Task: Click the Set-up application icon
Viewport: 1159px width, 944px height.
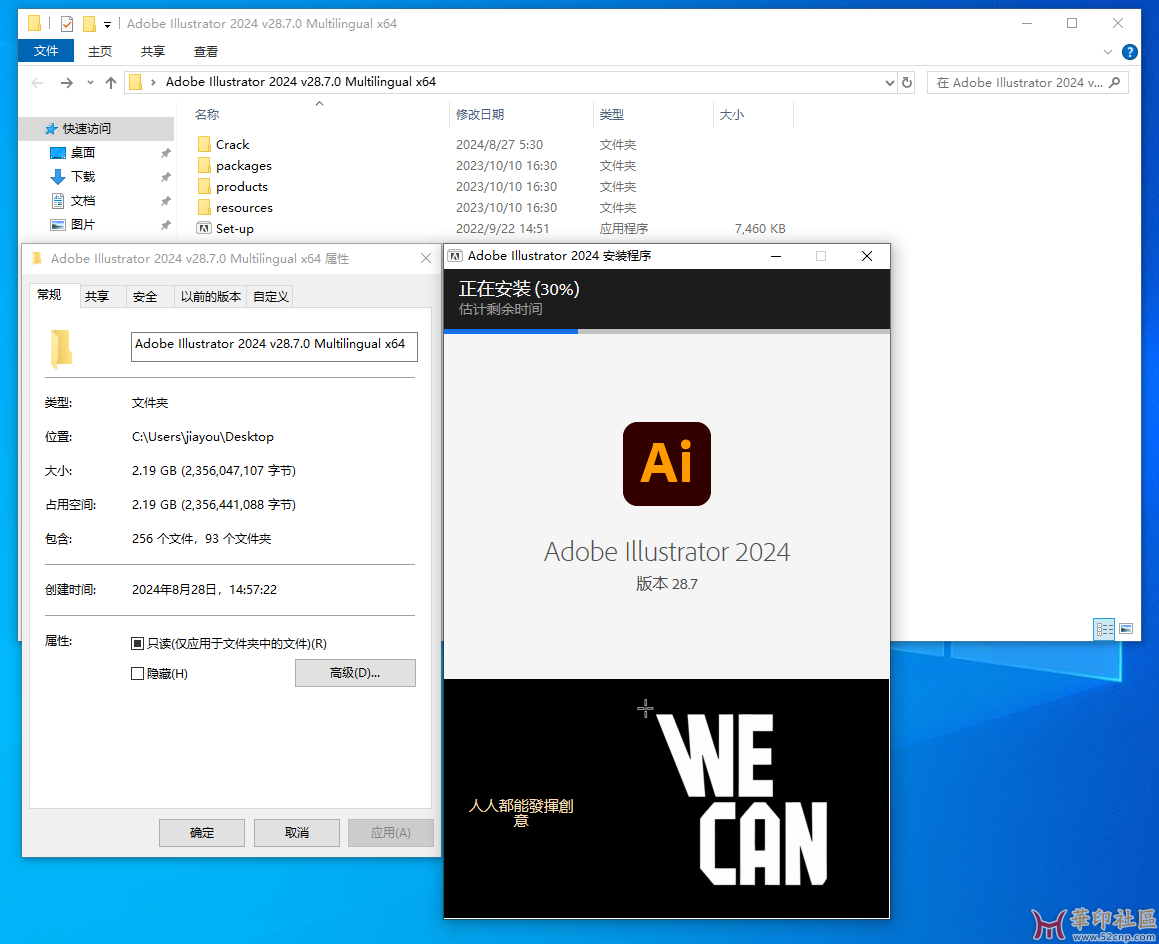Action: coord(204,228)
